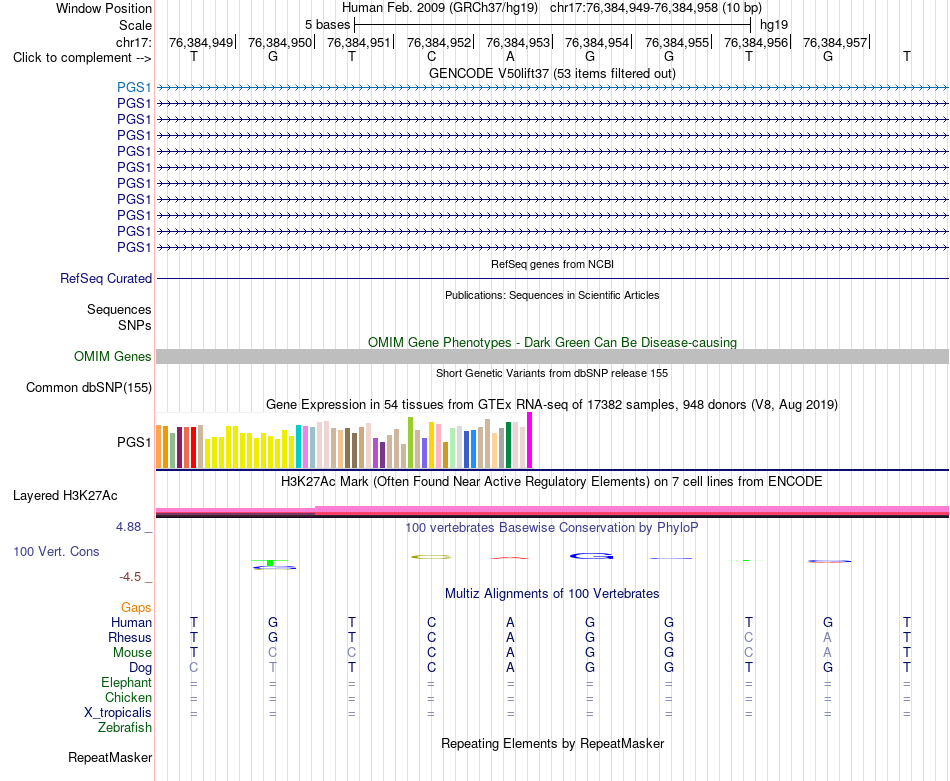The width and height of the screenshot is (950, 781).
Task: Click the Window Position label
Action: point(104,8)
